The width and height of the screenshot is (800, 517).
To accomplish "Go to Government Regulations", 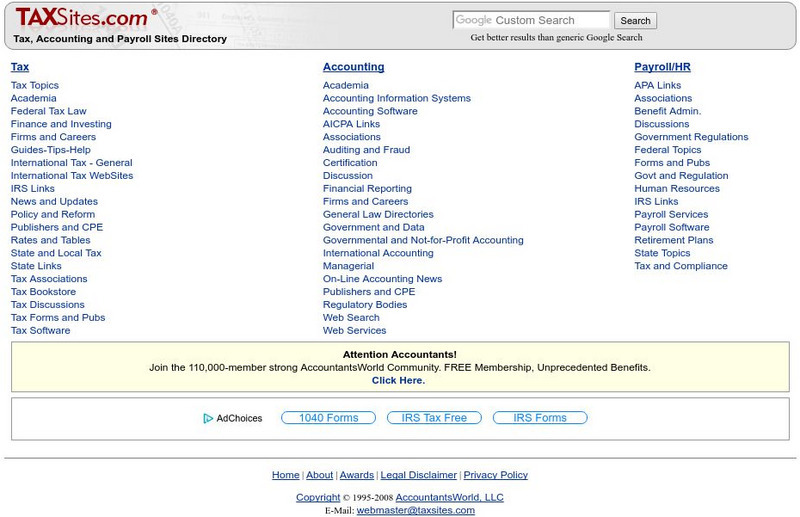I will click(691, 137).
